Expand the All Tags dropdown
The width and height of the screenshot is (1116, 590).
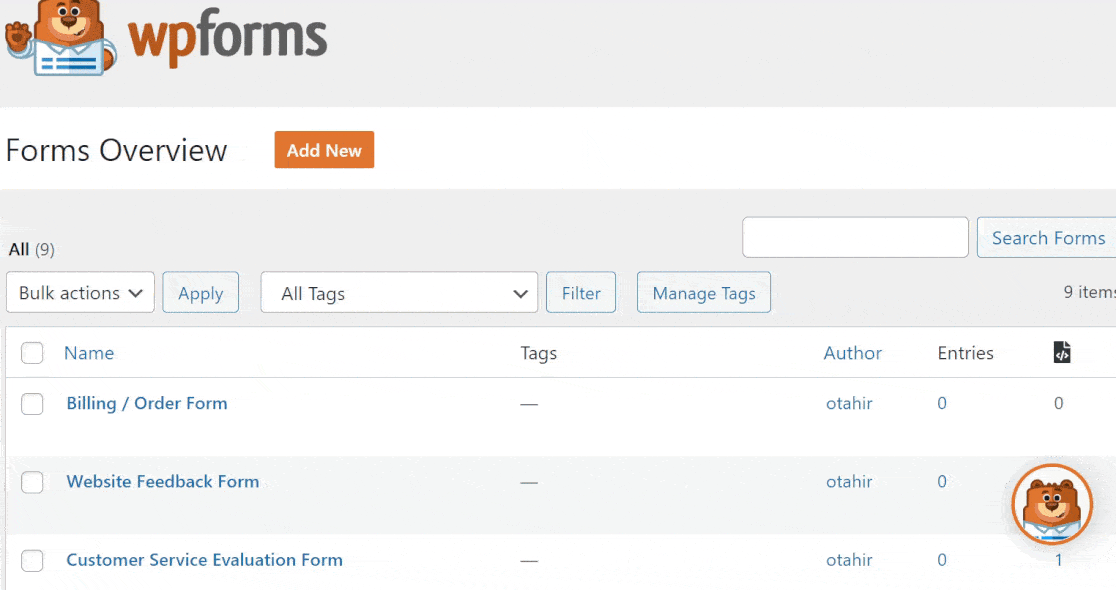[399, 293]
